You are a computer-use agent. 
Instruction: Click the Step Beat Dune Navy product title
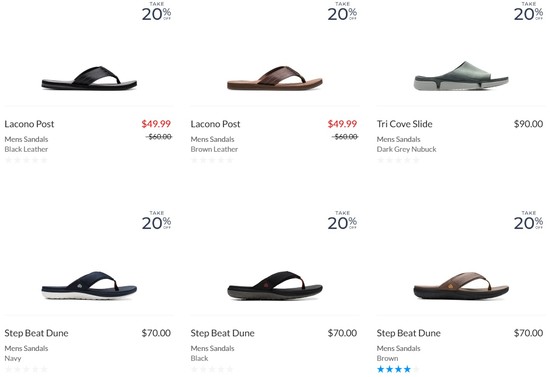[36, 333]
